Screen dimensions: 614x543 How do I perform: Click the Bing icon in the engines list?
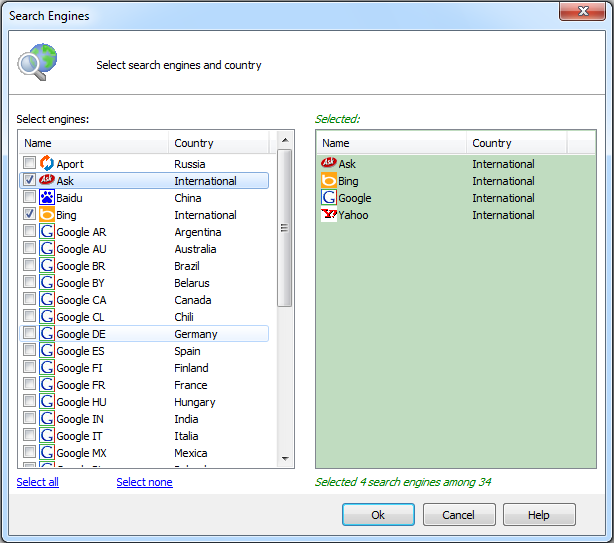point(47,215)
